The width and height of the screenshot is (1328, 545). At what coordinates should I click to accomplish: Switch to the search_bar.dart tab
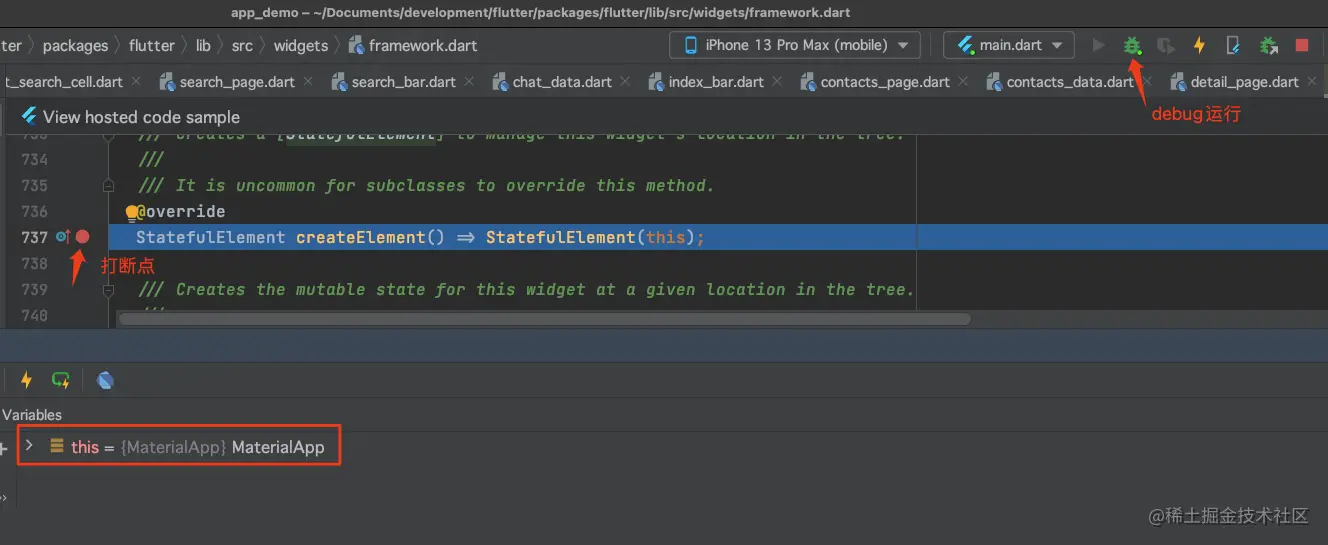403,82
